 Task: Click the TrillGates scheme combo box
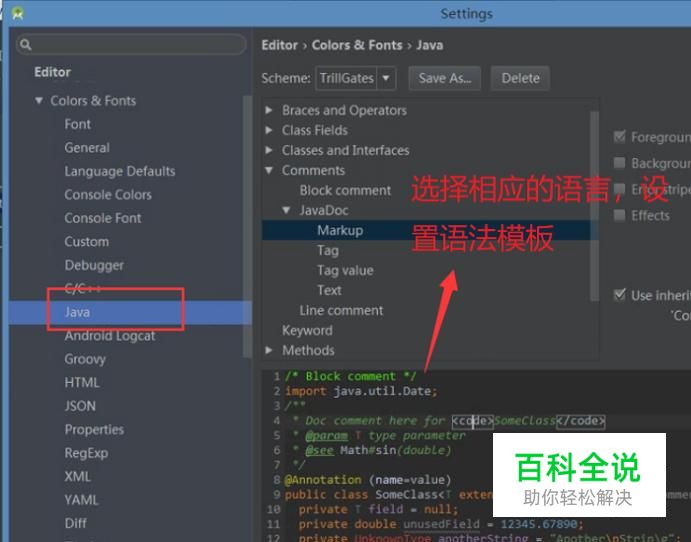[x=355, y=78]
